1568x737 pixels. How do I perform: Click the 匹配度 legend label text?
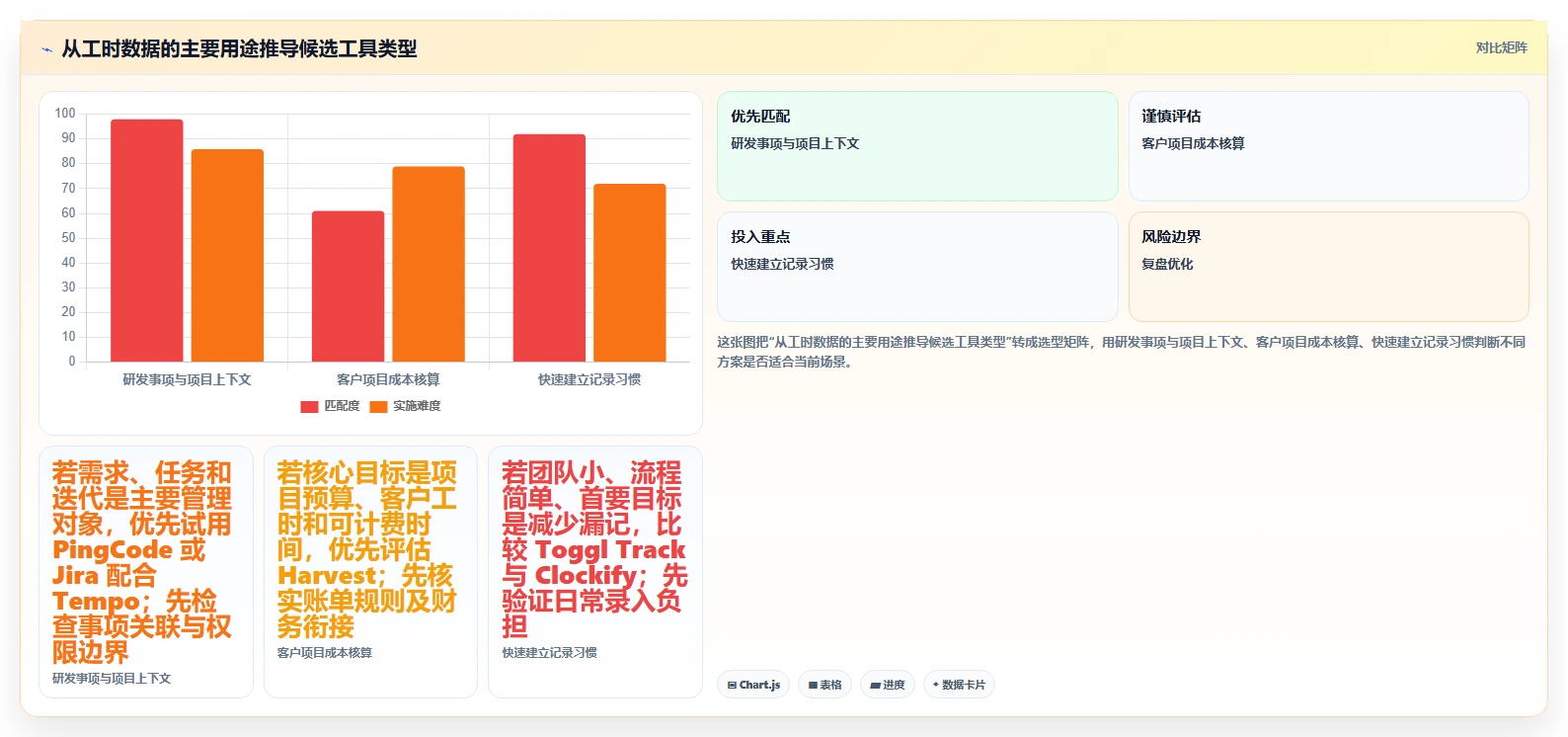tap(342, 406)
